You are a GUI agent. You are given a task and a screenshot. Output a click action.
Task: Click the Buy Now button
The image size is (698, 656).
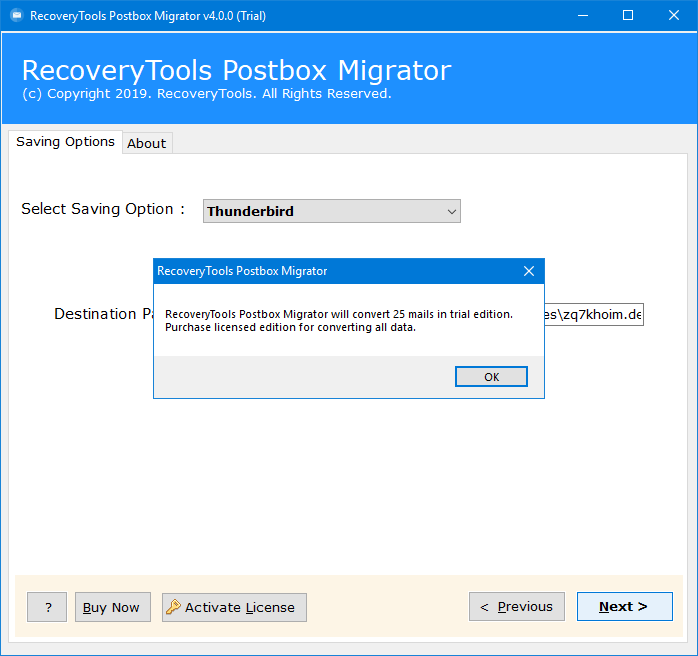point(113,607)
